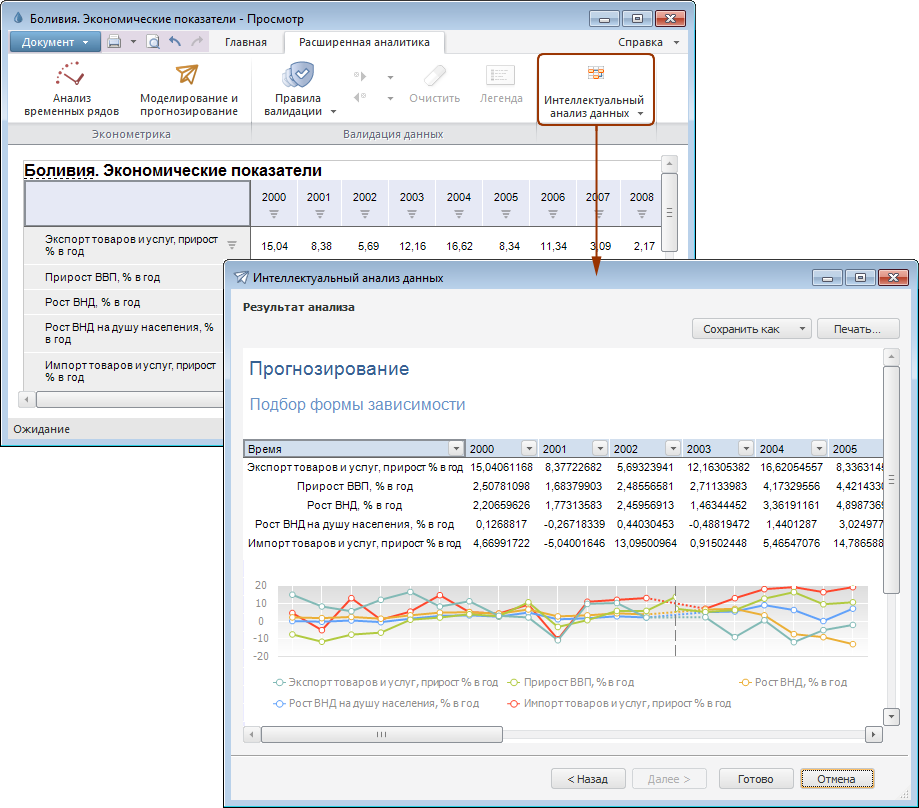
Task: Open the Справка menu
Action: coord(648,42)
